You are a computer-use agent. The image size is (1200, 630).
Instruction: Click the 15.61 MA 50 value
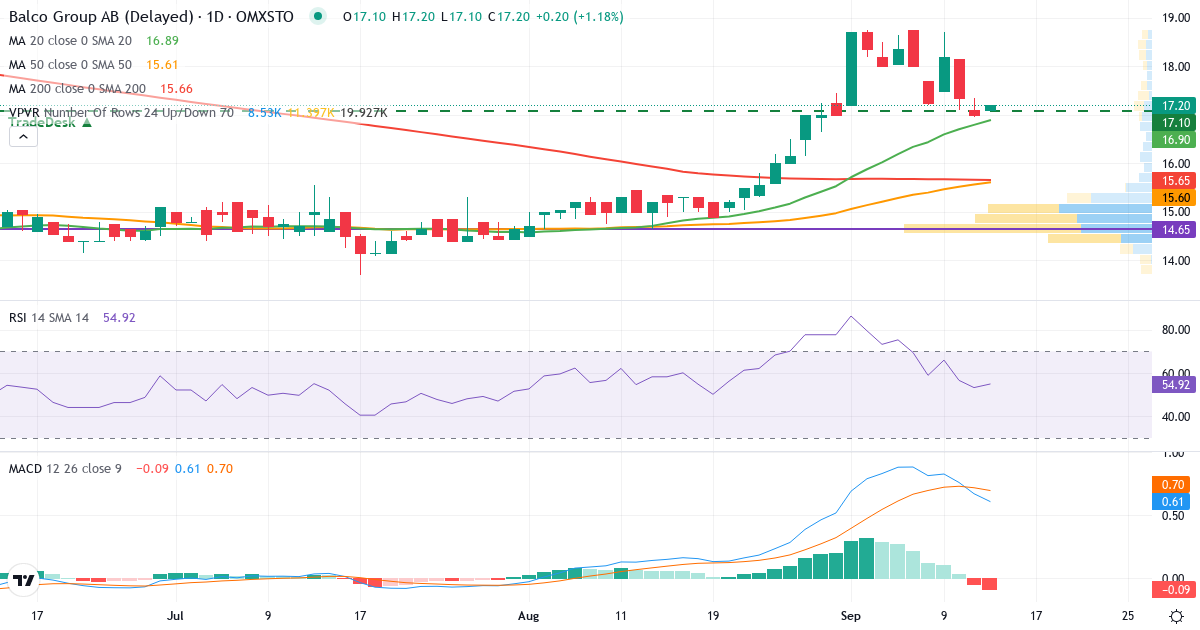[x=162, y=64]
